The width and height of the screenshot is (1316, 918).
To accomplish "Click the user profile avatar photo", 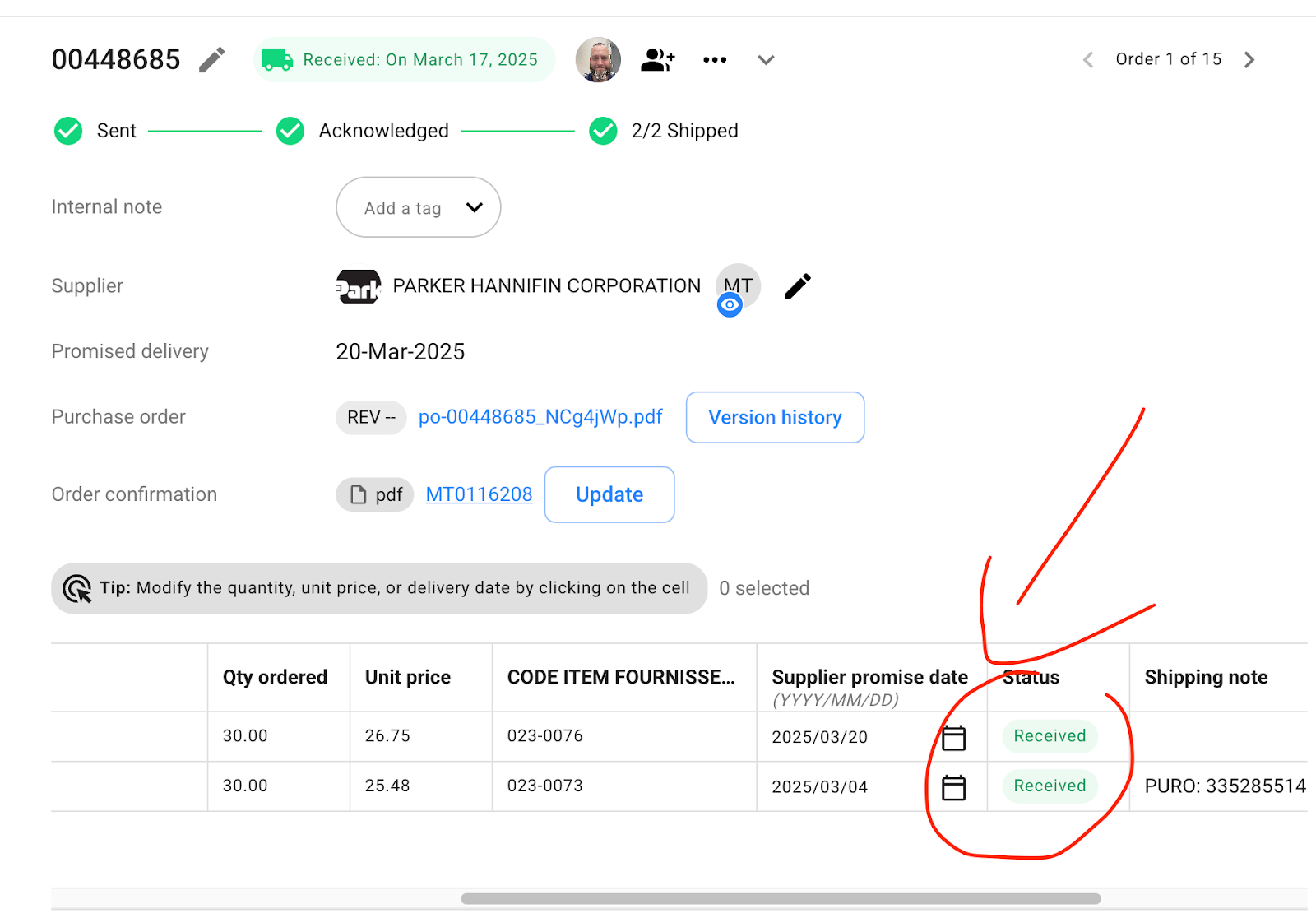I will 598,60.
